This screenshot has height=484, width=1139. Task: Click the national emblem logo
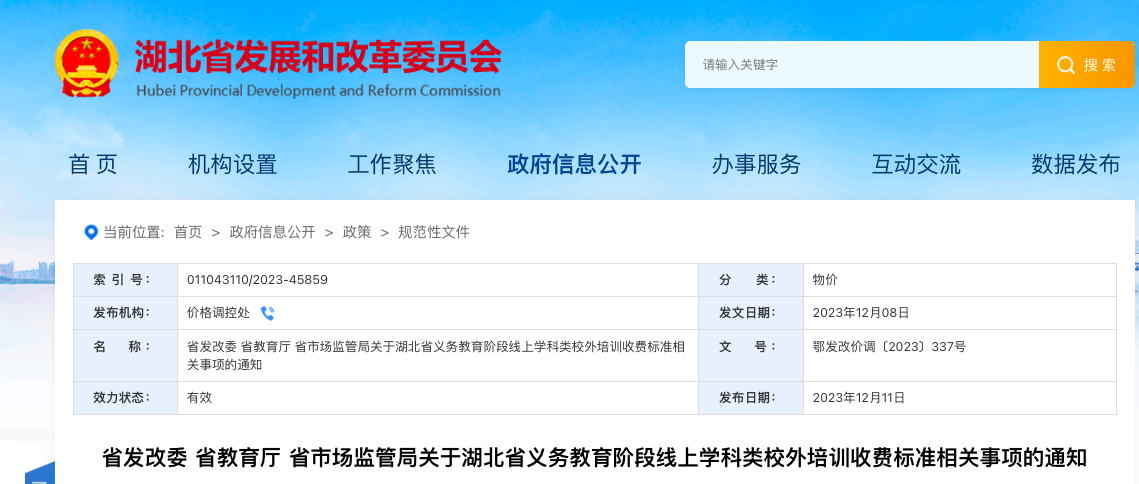click(x=87, y=63)
